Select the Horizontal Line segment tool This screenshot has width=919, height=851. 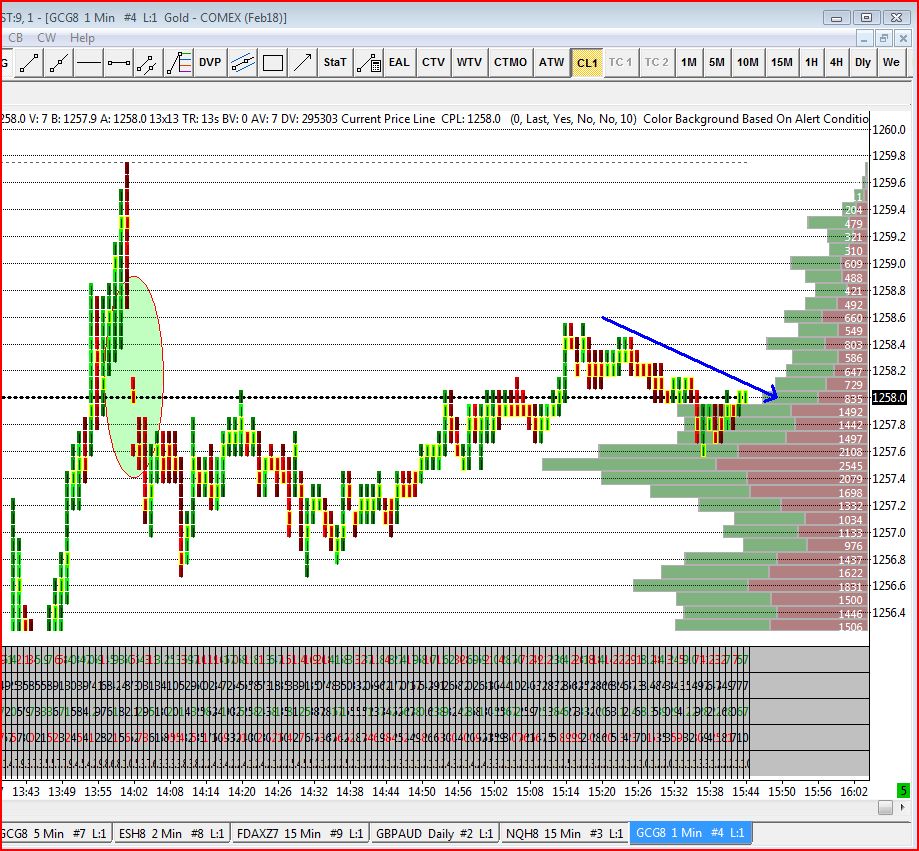118,62
